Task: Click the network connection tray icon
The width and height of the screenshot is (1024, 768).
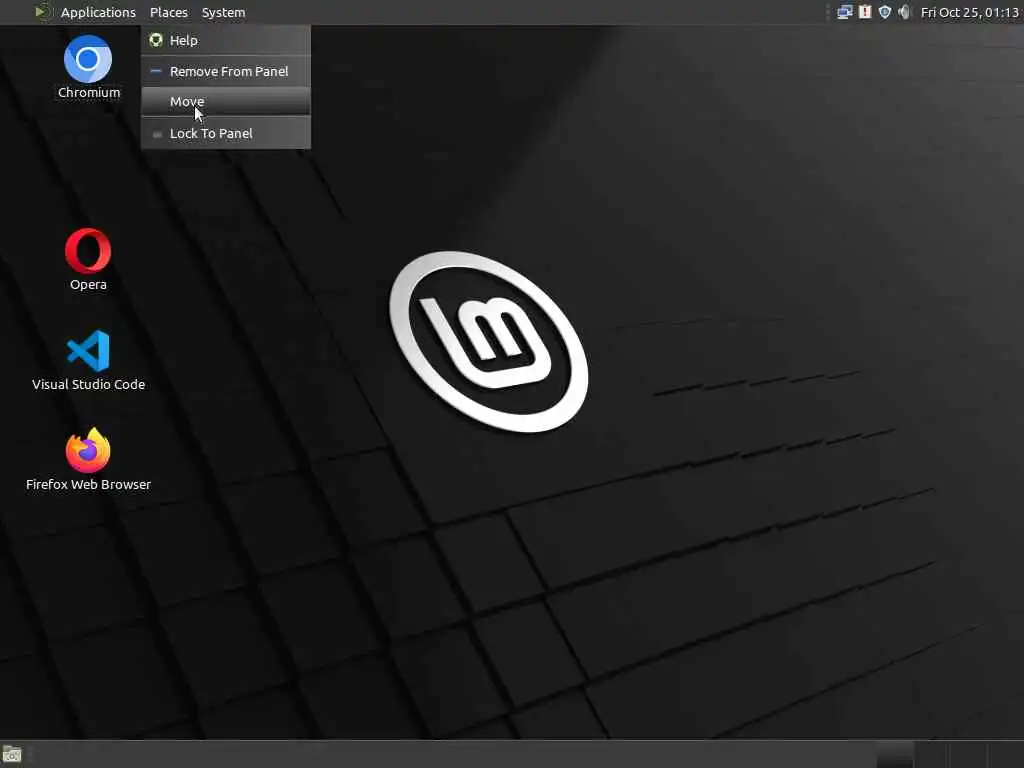Action: (x=844, y=12)
